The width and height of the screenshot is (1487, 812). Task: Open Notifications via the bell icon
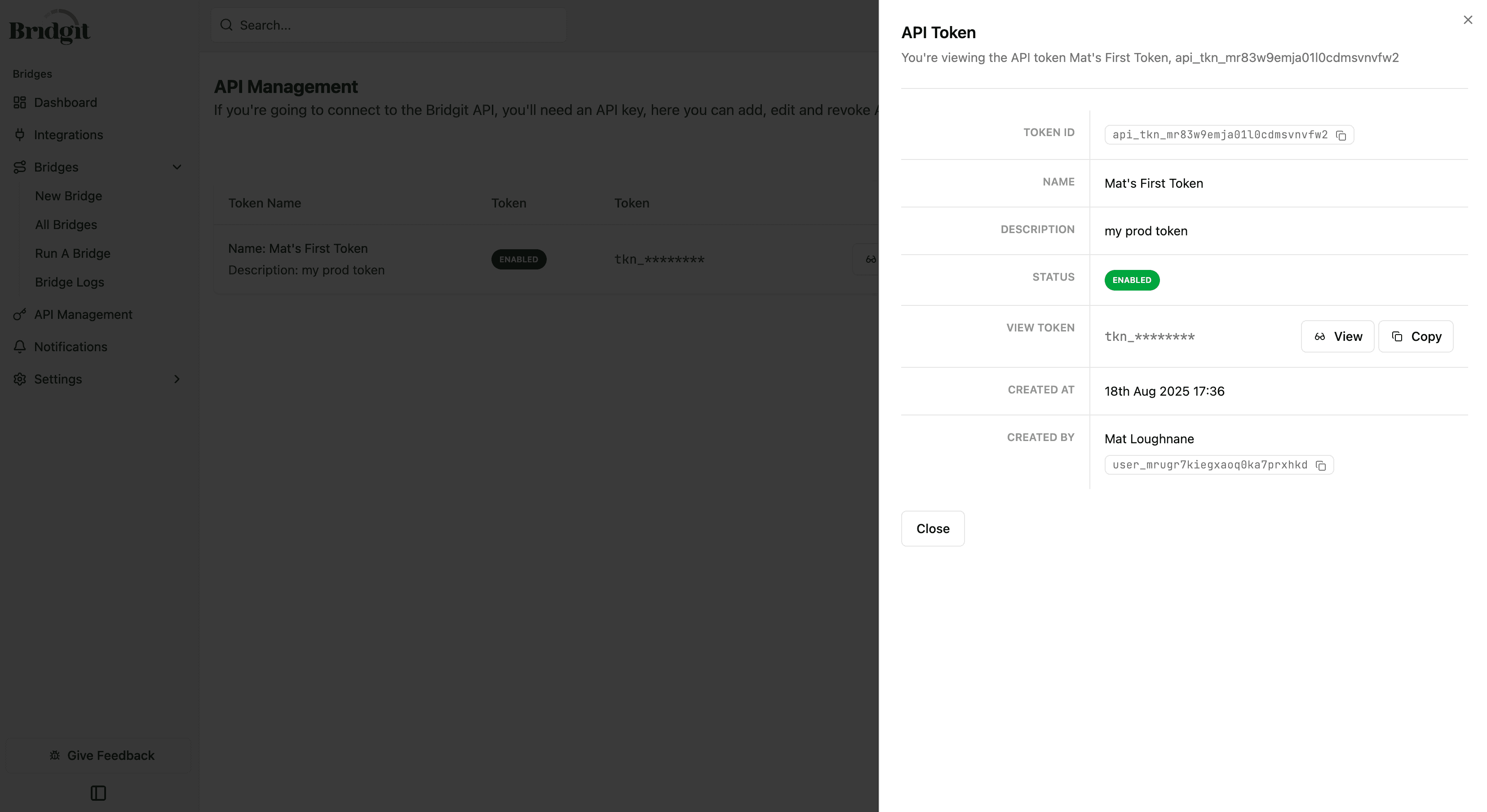[x=20, y=347]
